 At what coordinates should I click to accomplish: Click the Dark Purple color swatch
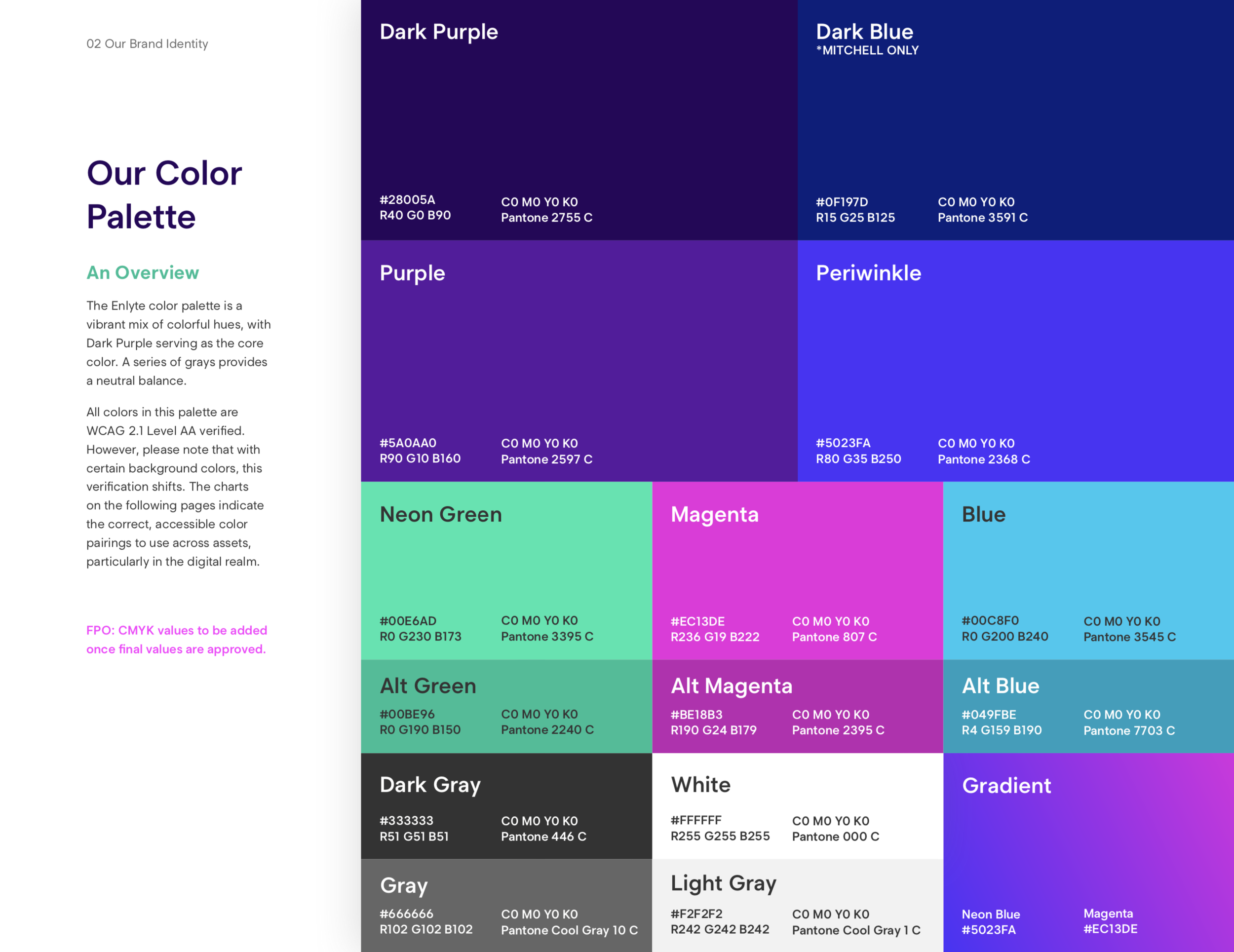[578, 120]
